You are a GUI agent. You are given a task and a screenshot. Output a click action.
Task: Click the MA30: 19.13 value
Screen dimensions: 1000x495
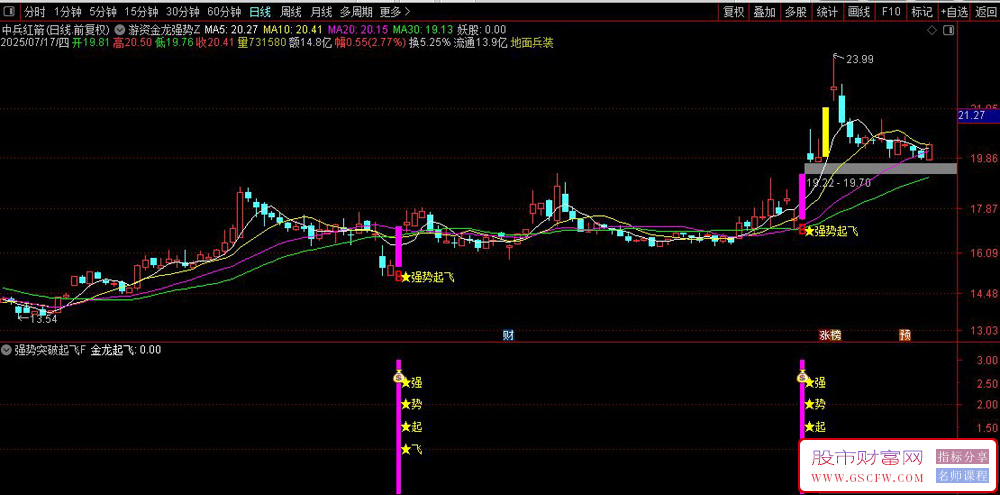pos(422,29)
